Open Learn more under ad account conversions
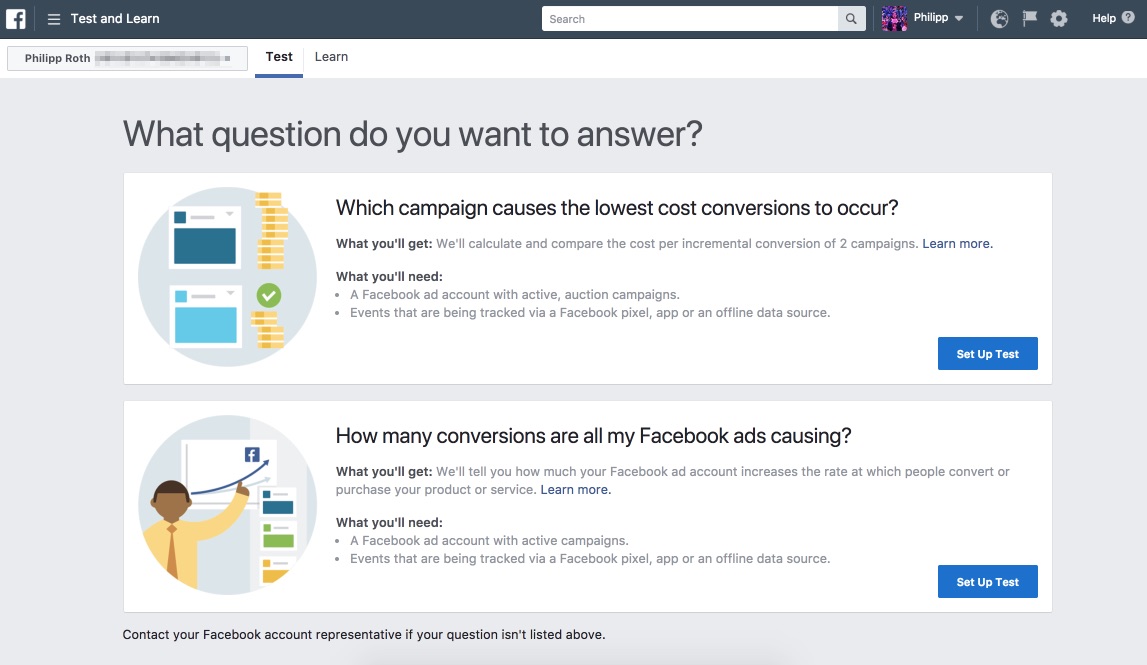The image size is (1147, 665). click(575, 490)
